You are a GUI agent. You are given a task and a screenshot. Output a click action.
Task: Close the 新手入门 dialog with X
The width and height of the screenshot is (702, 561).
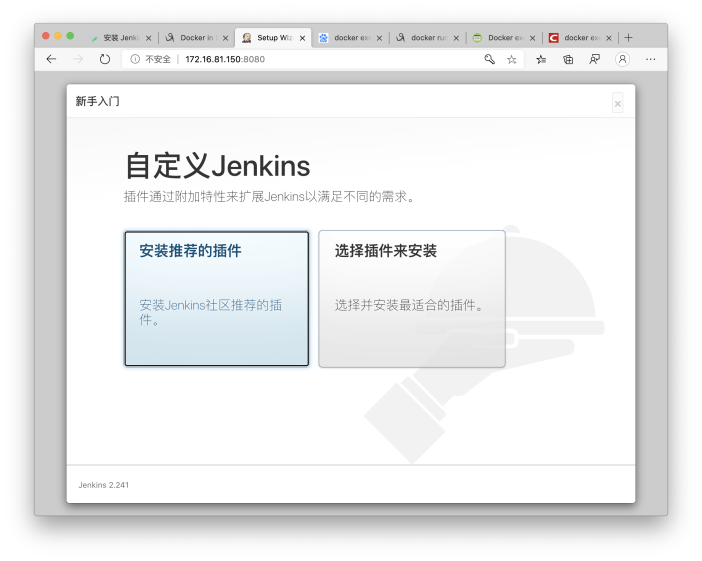click(618, 103)
